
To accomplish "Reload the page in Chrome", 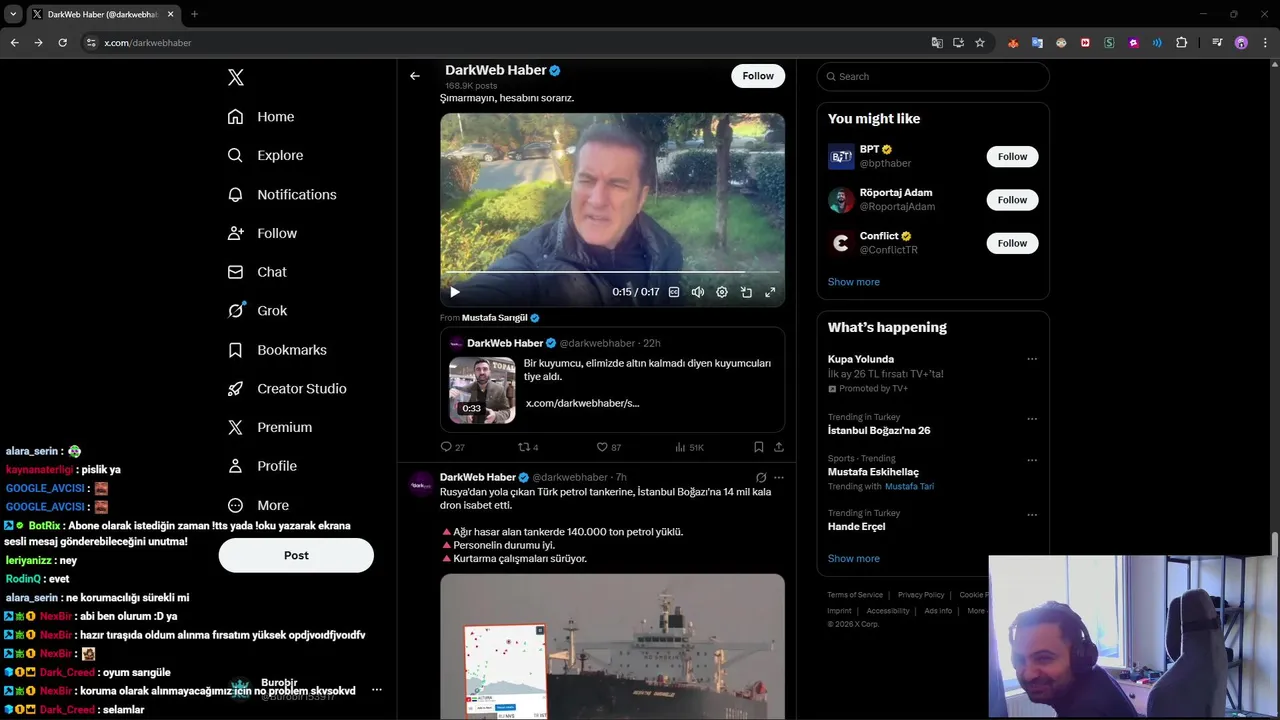I will coord(62,43).
